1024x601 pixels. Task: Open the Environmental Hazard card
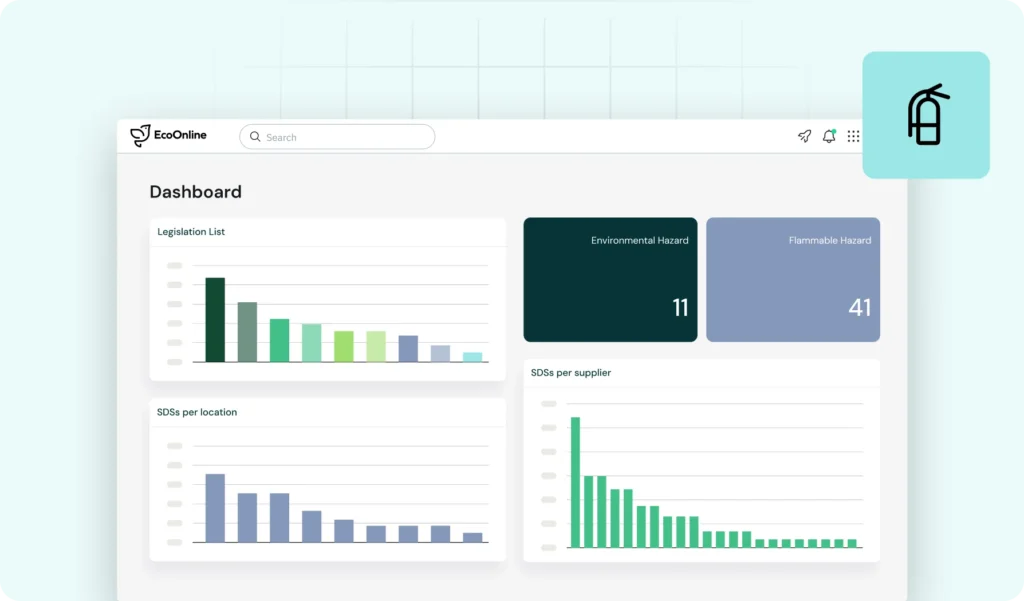tap(610, 280)
